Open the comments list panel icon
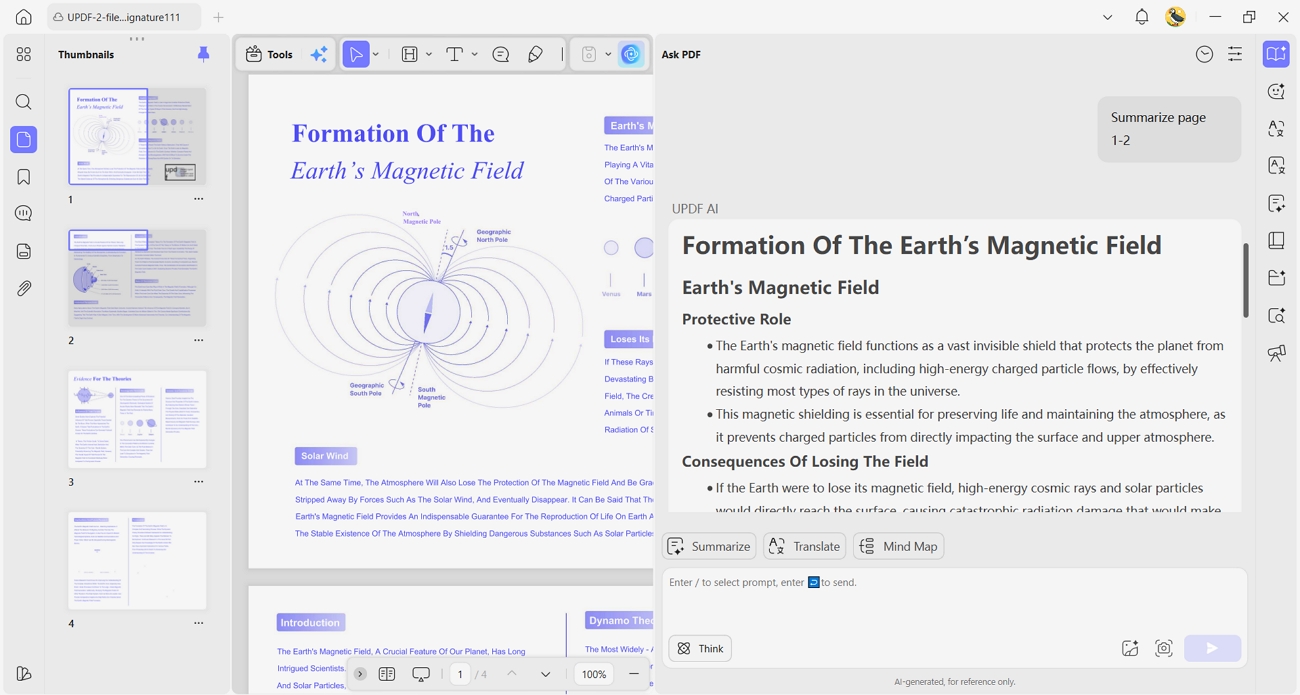Viewport: 1300px width, 695px height. pos(24,214)
